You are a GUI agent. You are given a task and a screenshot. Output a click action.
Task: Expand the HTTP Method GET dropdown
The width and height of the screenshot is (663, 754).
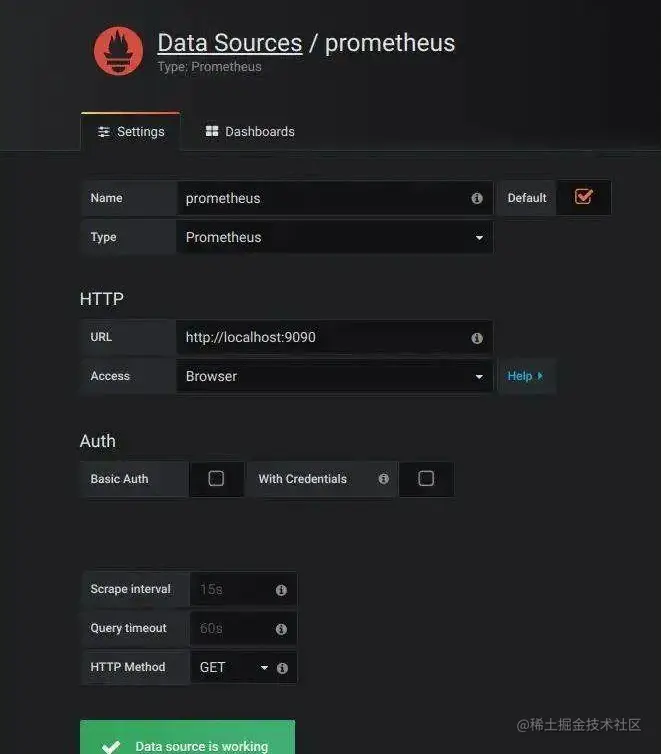[x=233, y=667]
